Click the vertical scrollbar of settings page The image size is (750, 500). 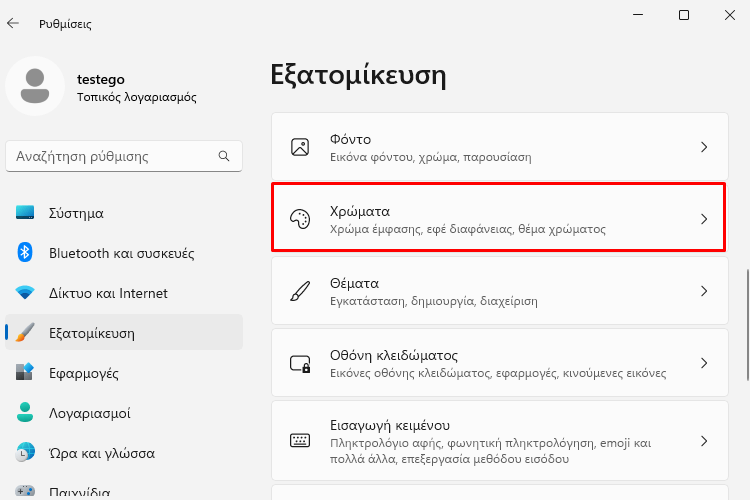(748, 325)
